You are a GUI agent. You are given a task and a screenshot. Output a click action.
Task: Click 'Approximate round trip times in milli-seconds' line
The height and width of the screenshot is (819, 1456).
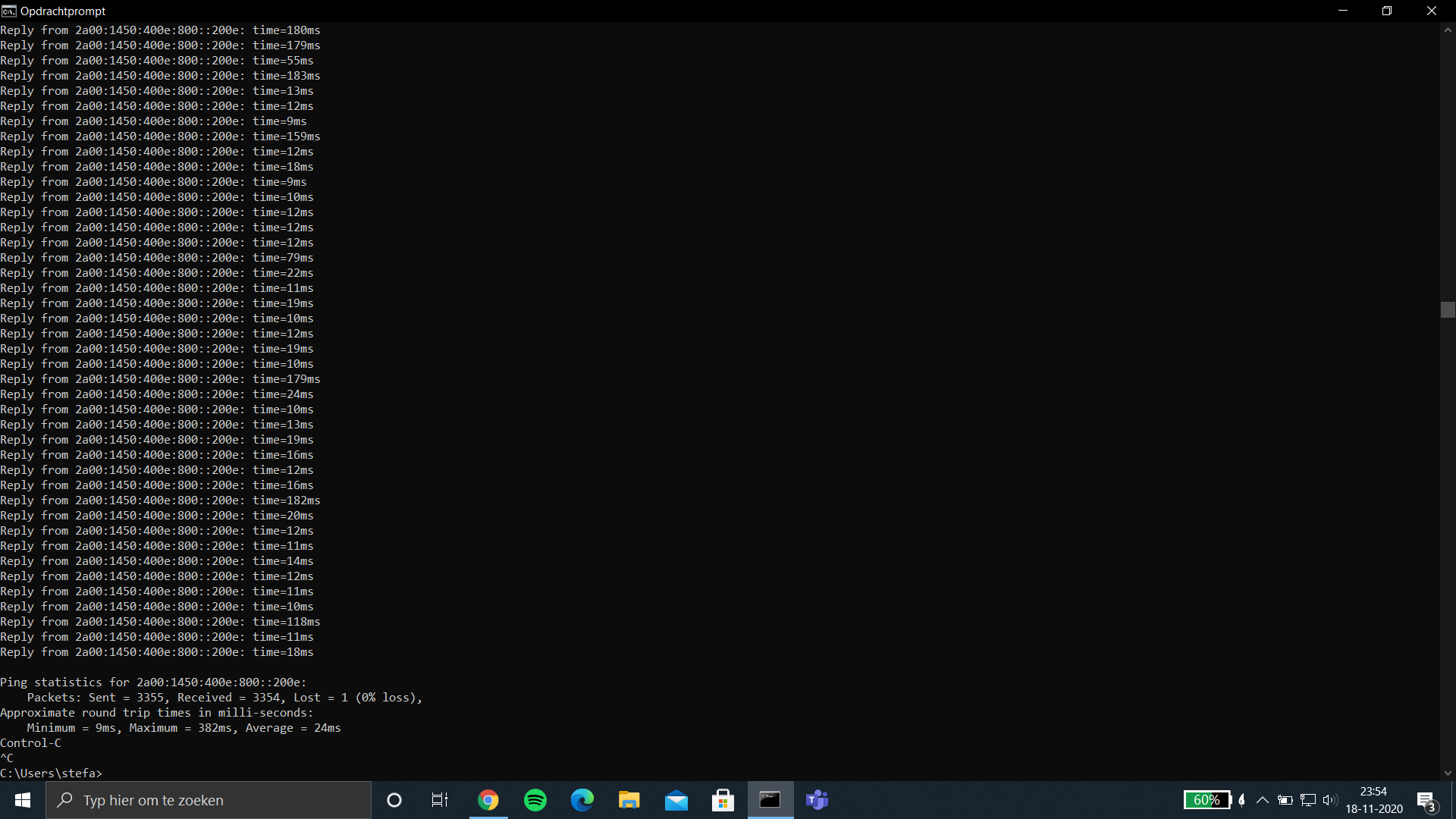[x=156, y=713]
